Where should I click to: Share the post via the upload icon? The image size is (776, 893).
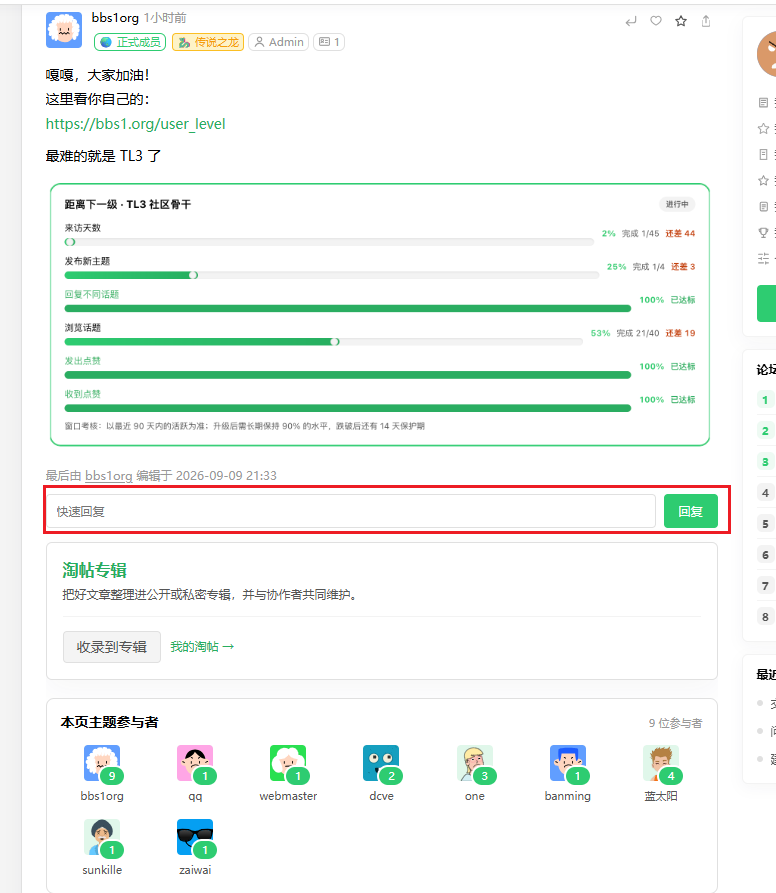(x=706, y=21)
